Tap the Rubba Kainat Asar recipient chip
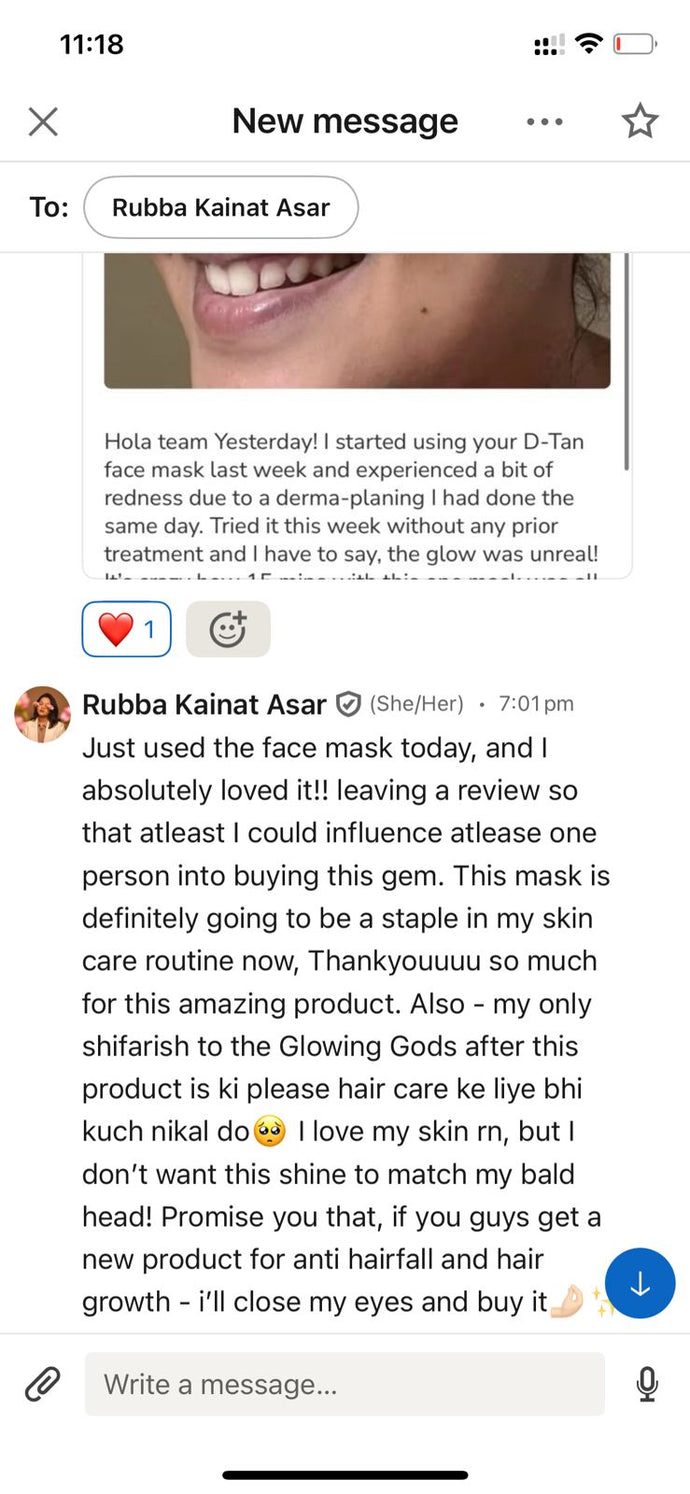The height and width of the screenshot is (1494, 690). tap(221, 208)
